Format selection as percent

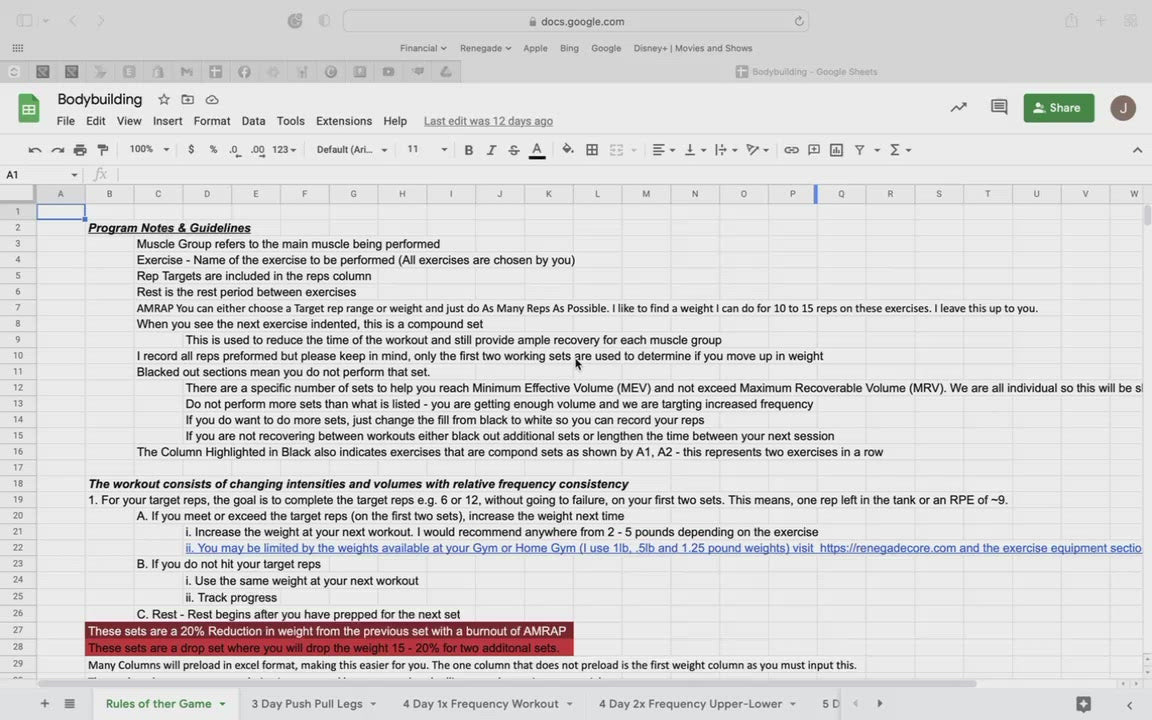pos(213,150)
